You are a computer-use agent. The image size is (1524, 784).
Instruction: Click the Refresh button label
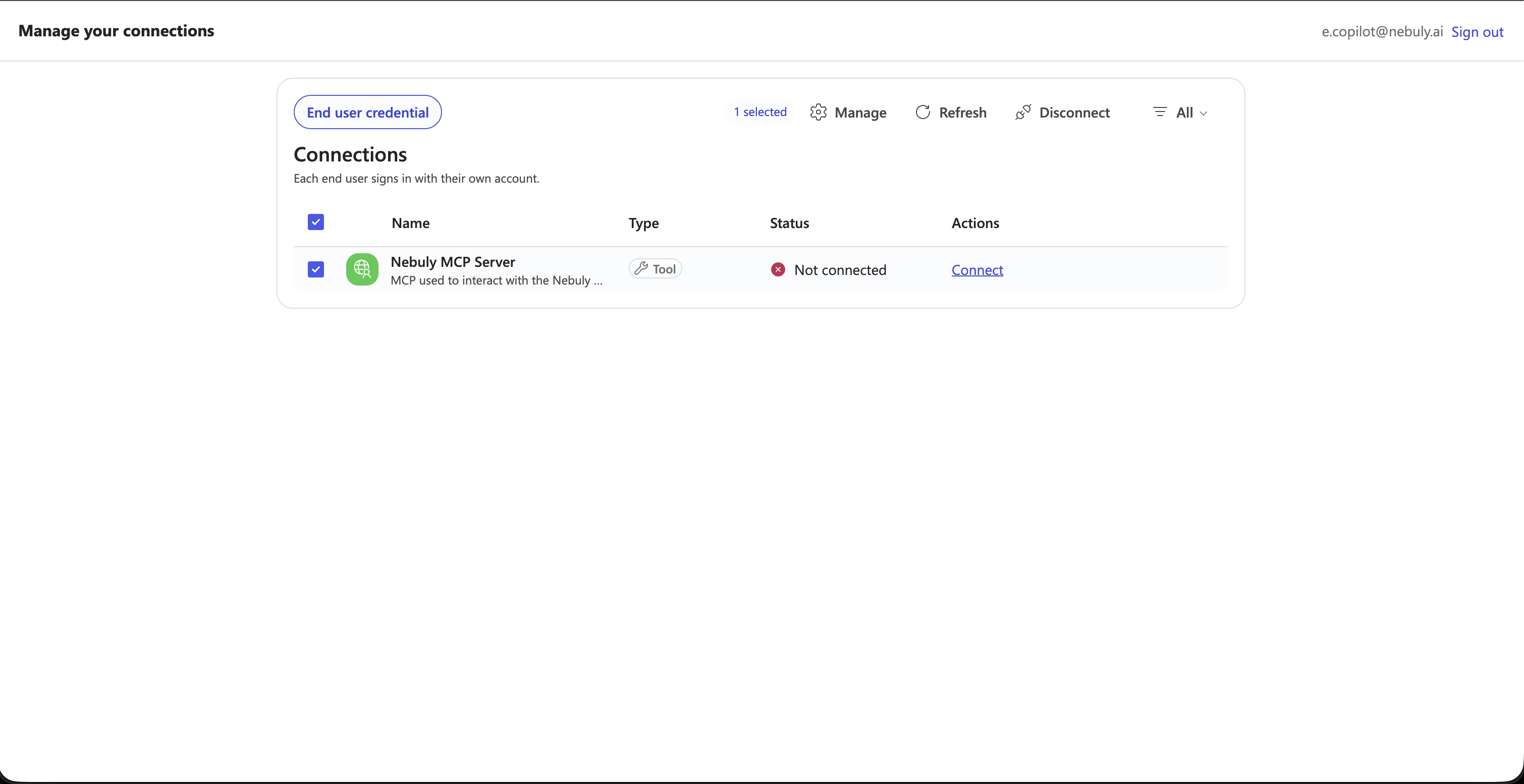tap(962, 113)
